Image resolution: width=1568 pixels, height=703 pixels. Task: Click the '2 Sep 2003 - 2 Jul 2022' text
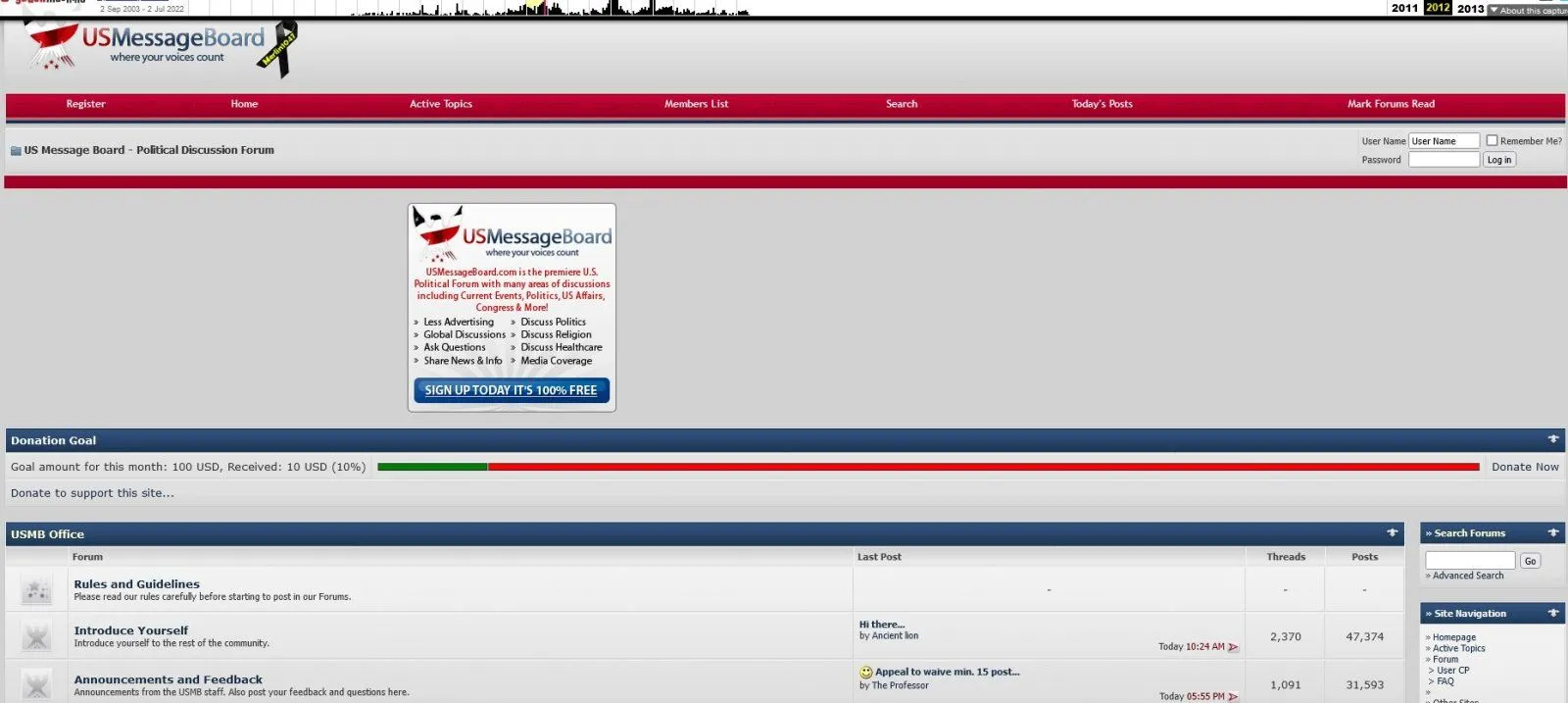tap(141, 9)
